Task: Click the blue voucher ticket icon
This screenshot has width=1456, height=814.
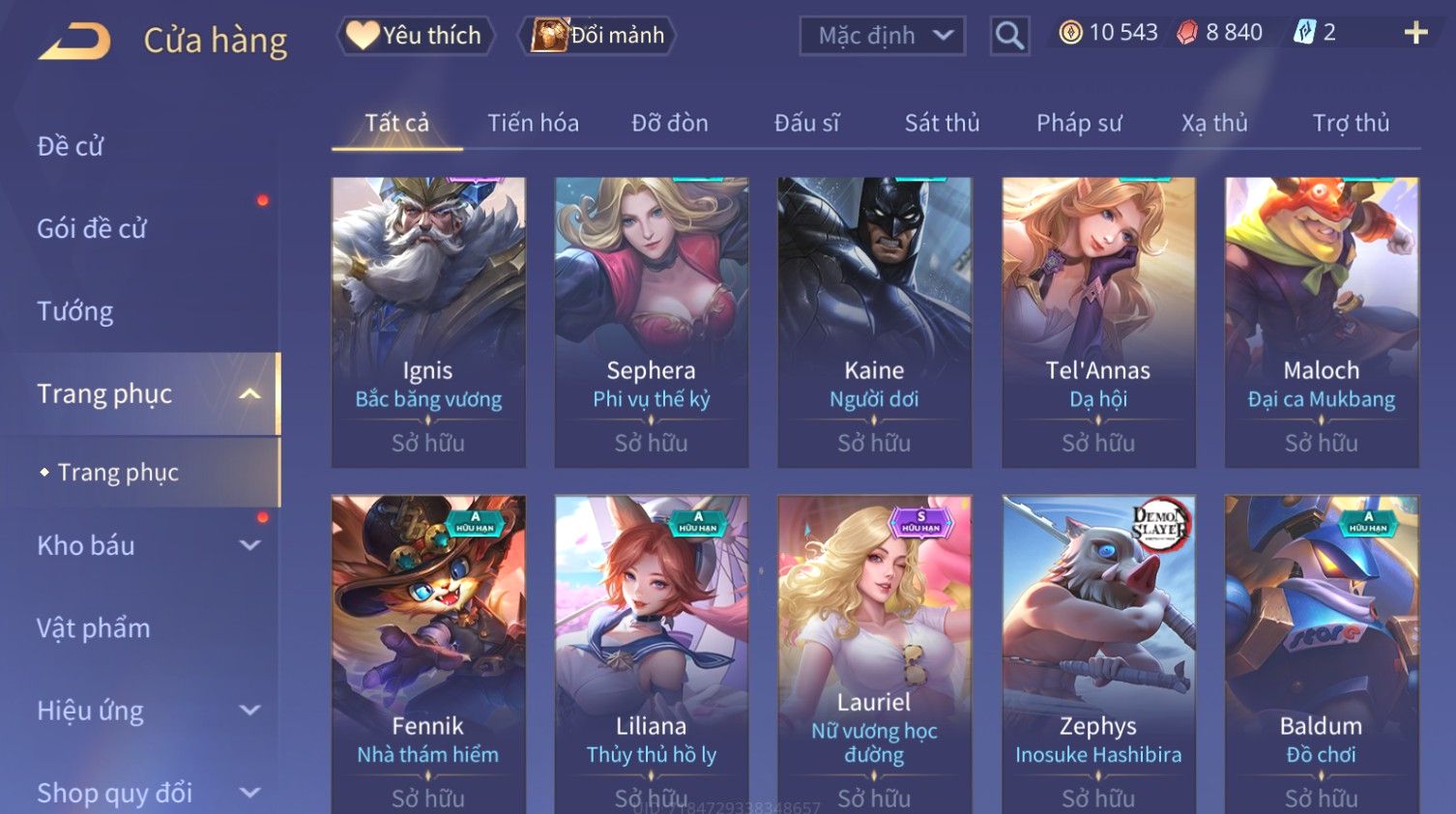Action: [1304, 33]
